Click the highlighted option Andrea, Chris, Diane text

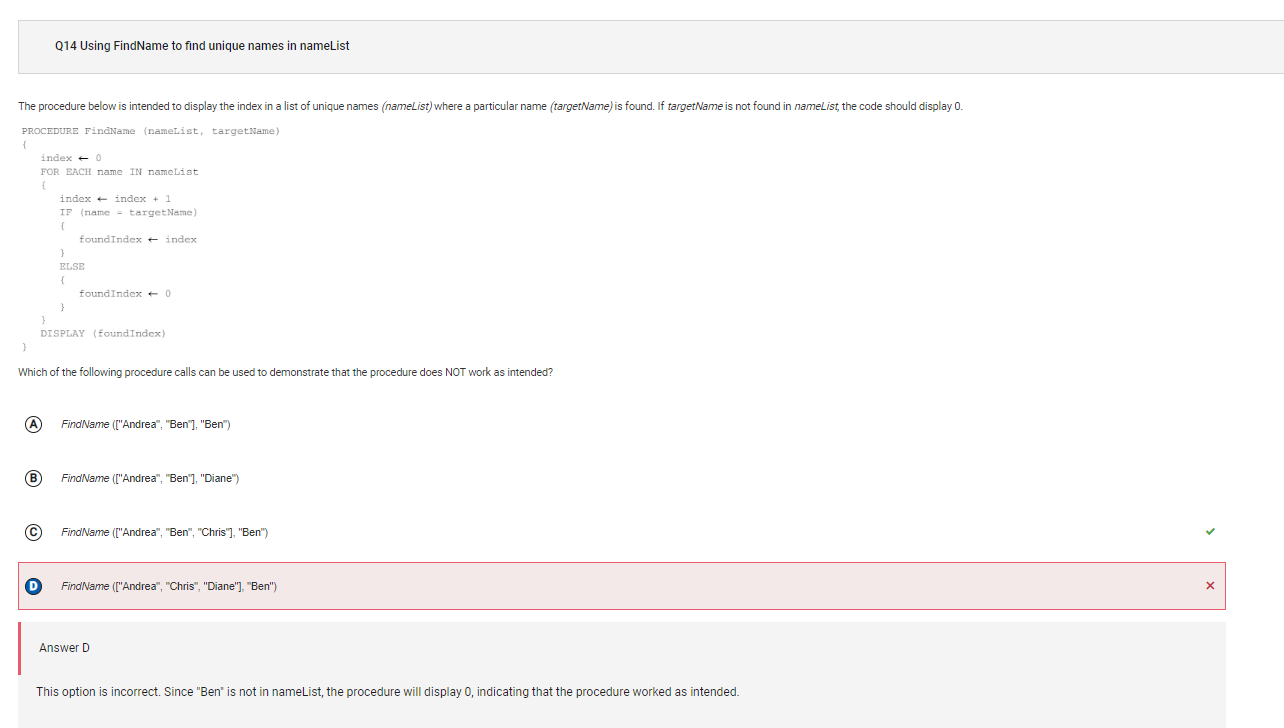coord(169,586)
